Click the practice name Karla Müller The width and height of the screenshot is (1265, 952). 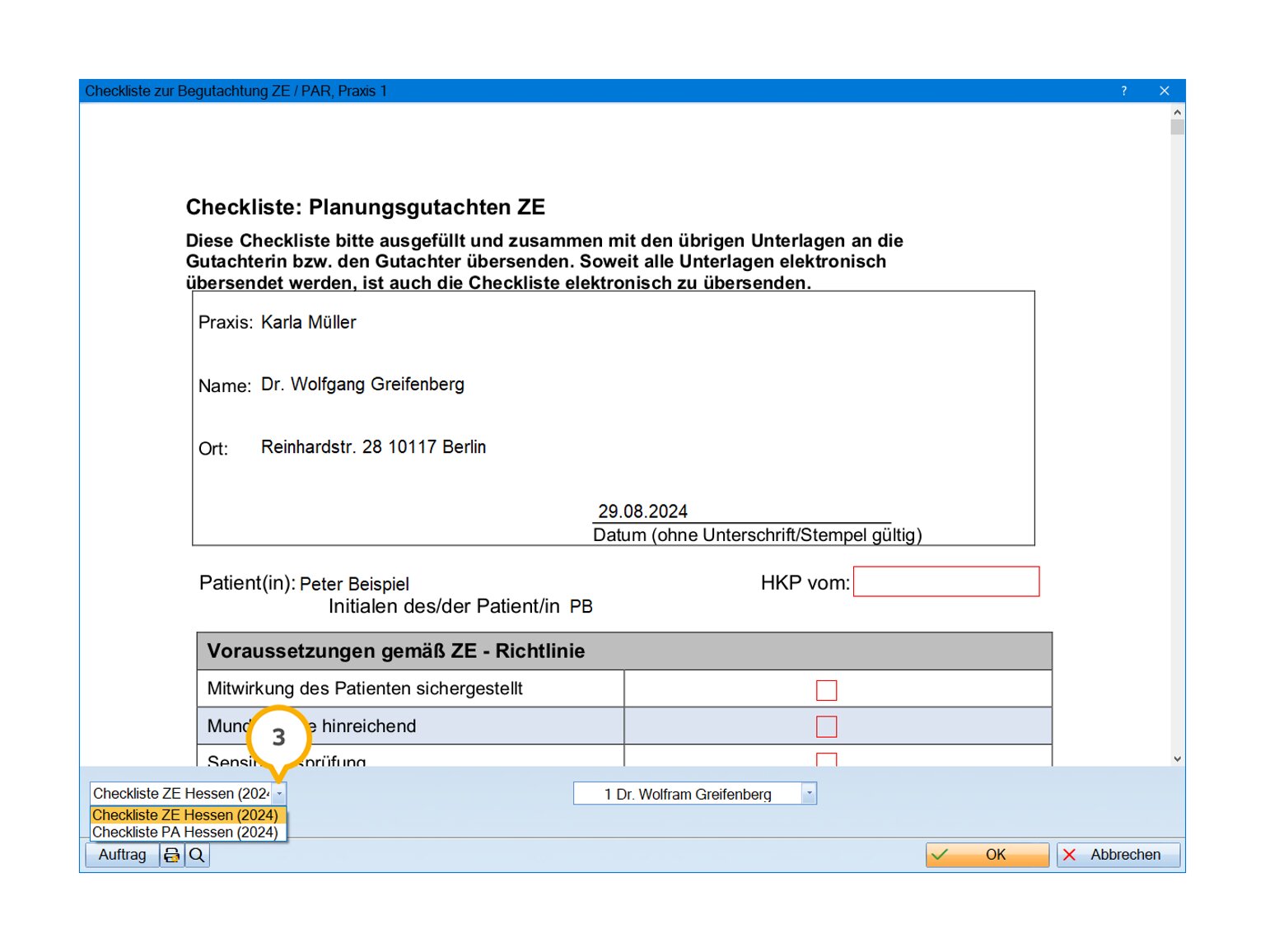309,322
